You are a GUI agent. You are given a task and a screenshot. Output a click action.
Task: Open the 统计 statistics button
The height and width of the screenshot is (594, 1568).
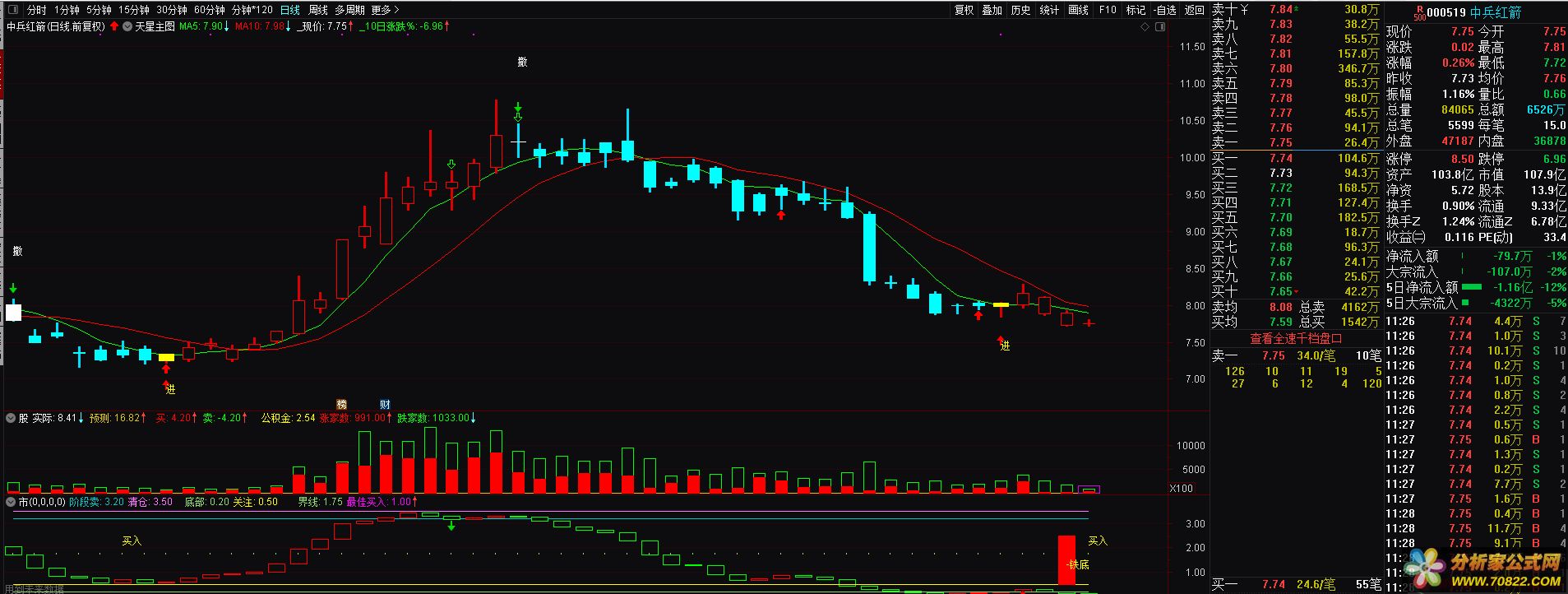(1049, 10)
